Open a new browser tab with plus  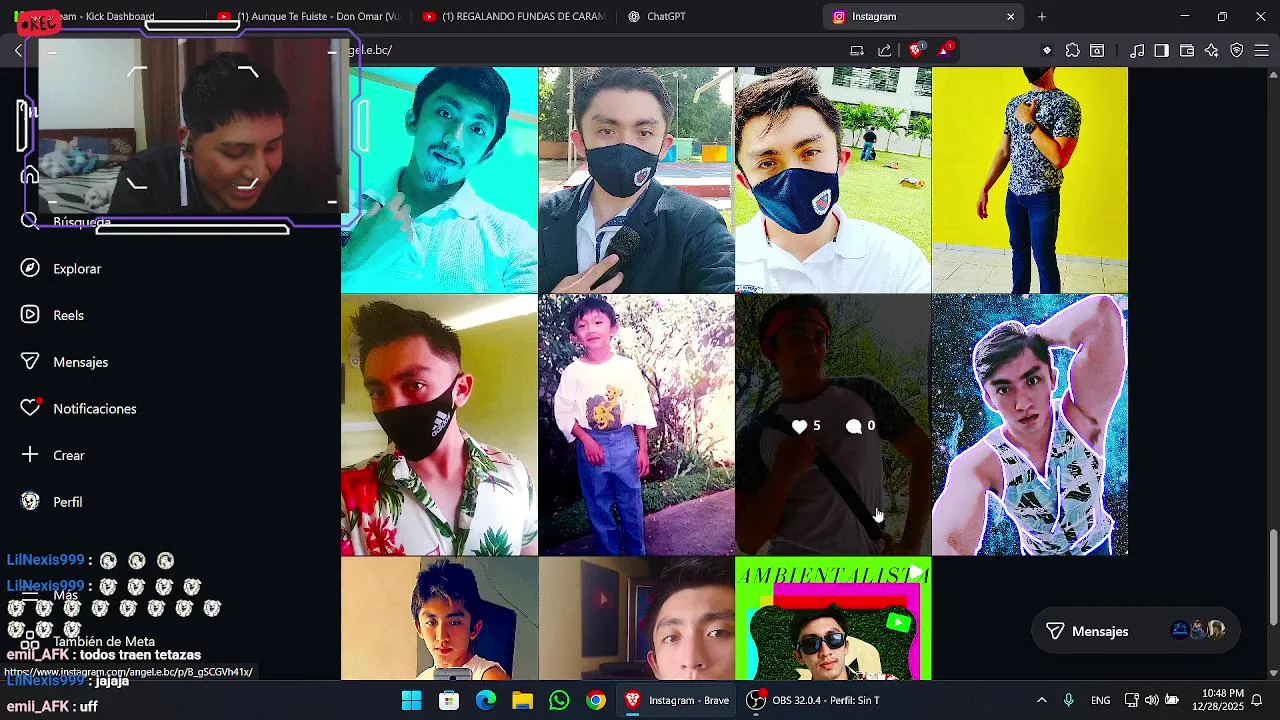click(1042, 17)
